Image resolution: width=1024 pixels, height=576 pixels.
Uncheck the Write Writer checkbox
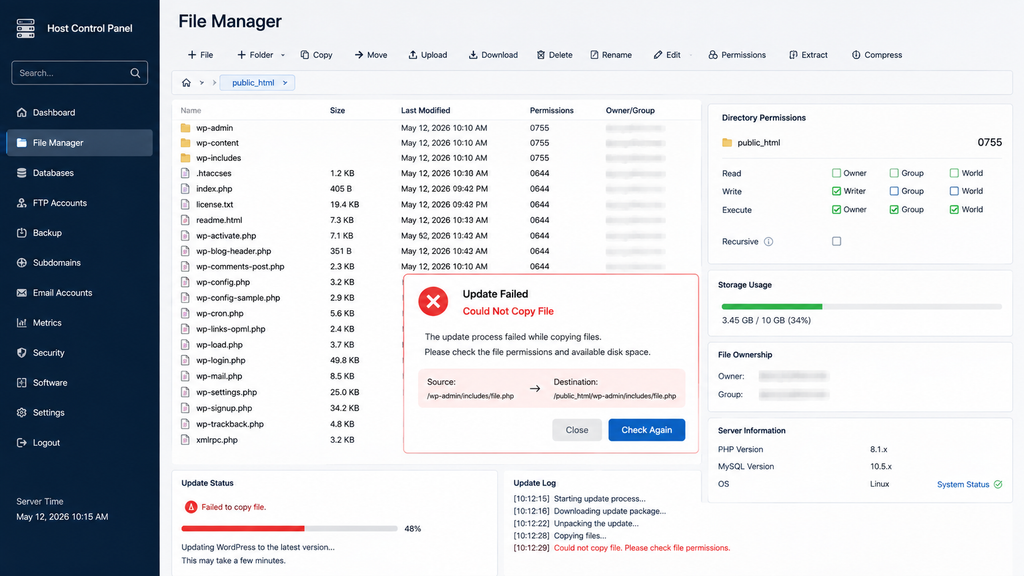tap(837, 191)
